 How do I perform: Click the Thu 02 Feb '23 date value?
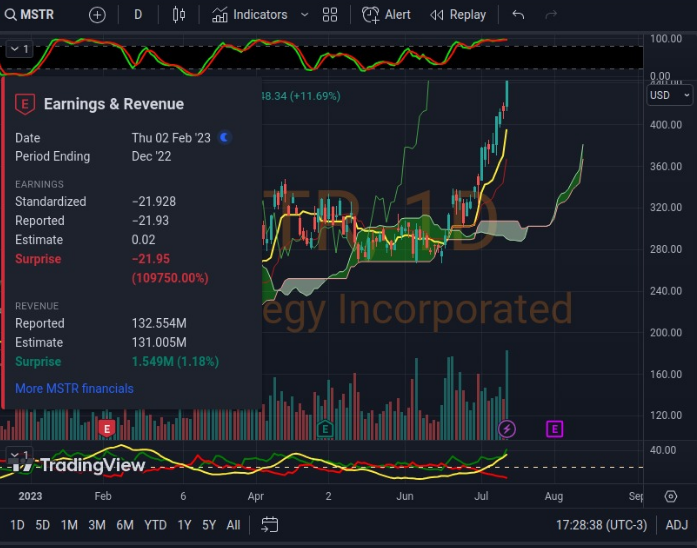[x=171, y=138]
